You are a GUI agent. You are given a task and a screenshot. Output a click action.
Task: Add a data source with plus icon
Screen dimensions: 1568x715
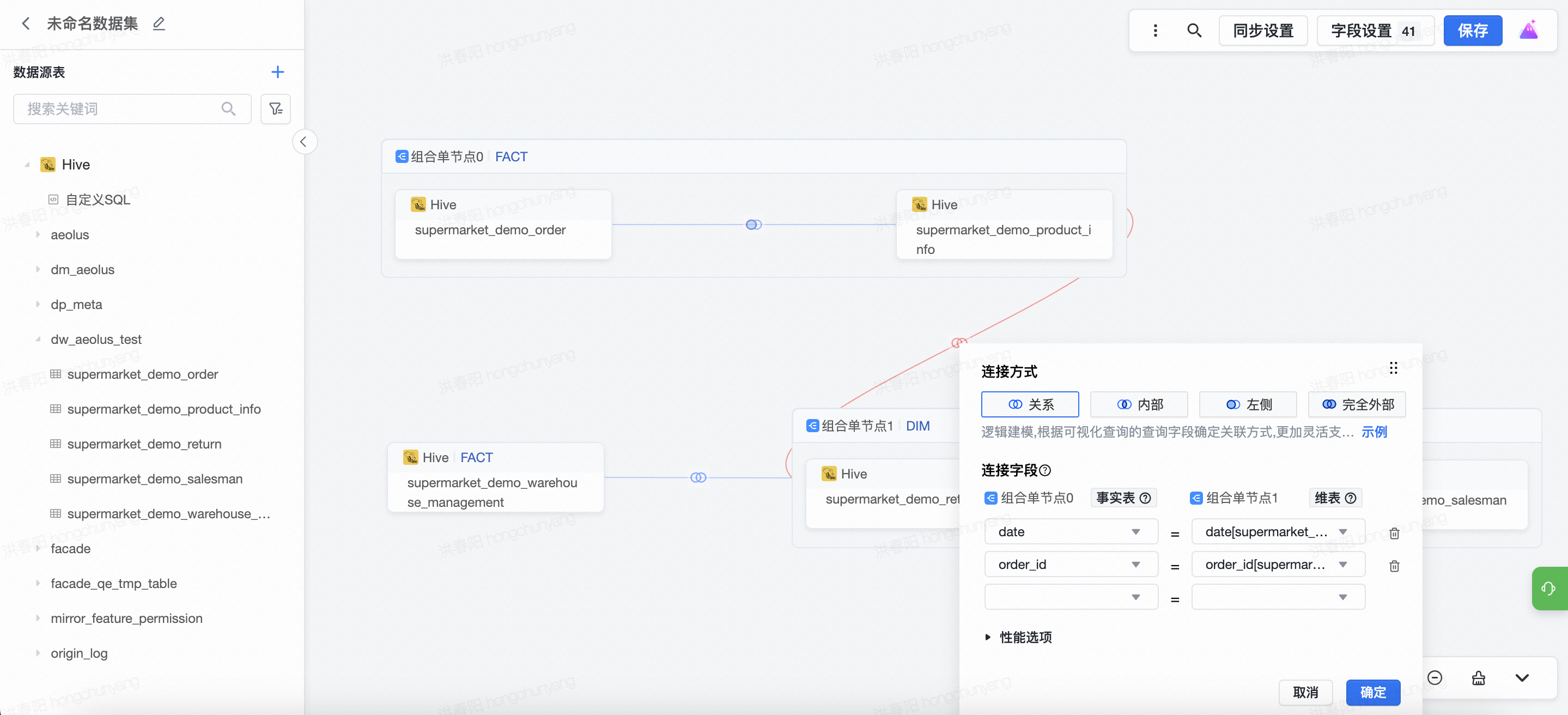pyautogui.click(x=277, y=72)
